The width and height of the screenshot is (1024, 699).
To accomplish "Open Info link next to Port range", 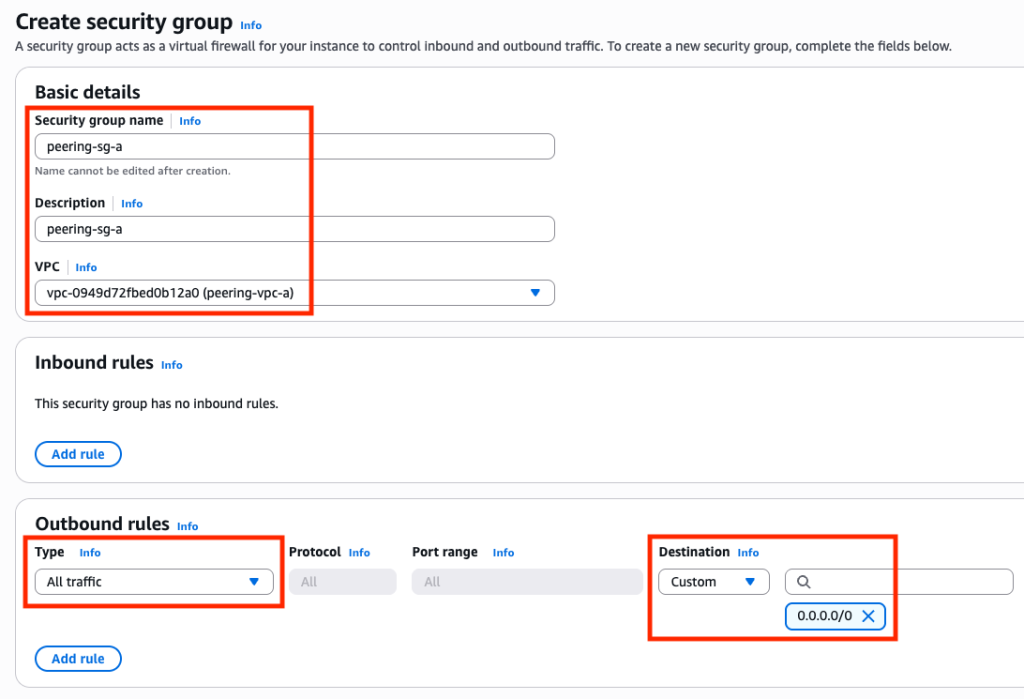I will 504,553.
